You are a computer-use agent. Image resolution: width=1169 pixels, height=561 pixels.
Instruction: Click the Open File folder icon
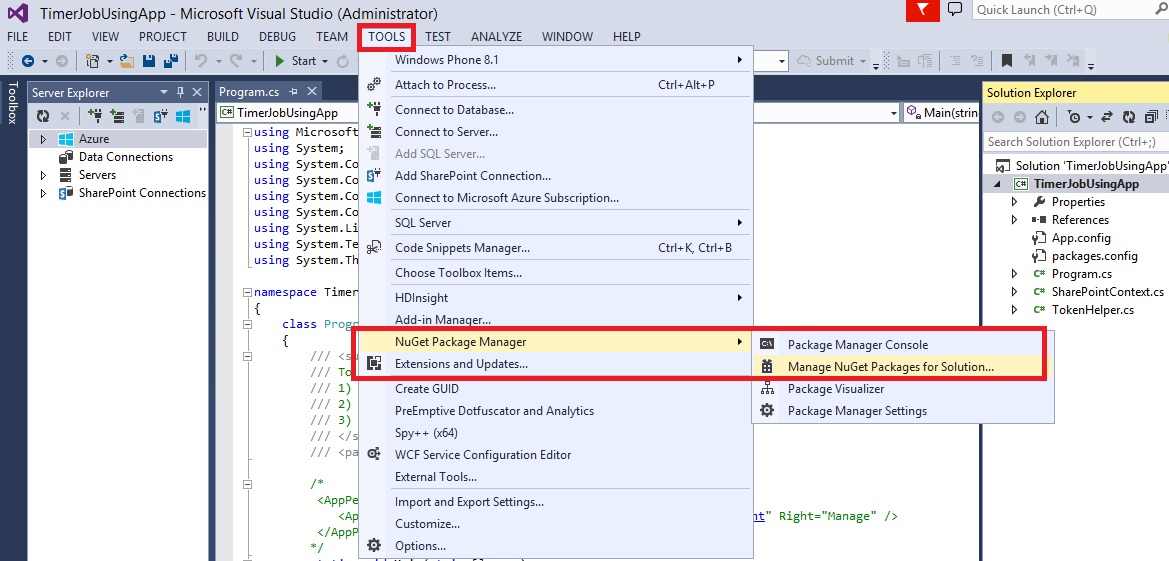click(127, 61)
